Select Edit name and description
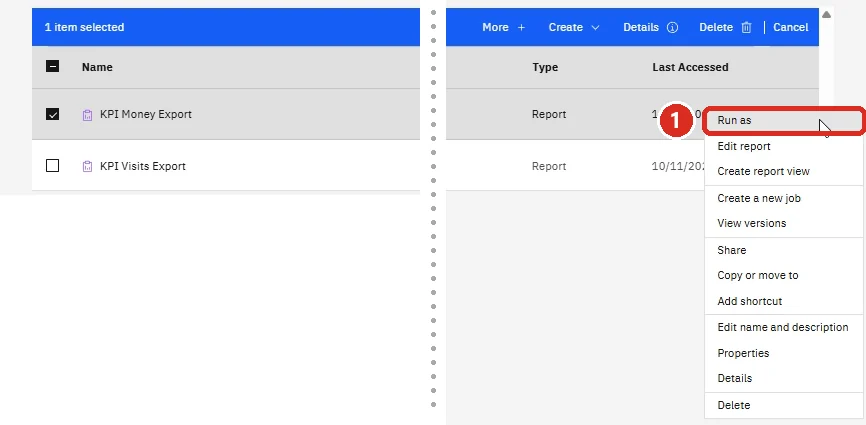 783,327
